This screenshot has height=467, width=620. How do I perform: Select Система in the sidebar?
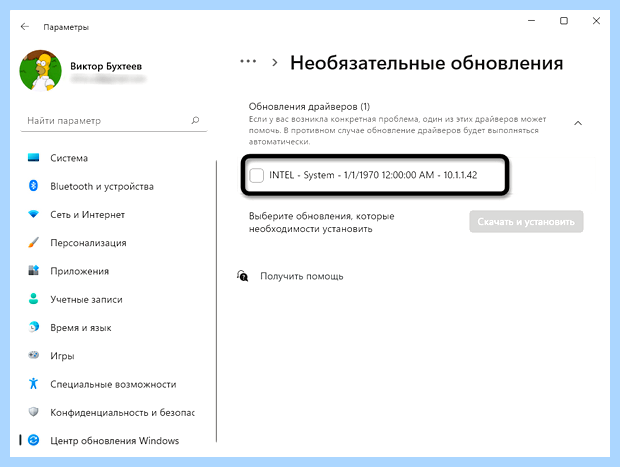[x=69, y=158]
